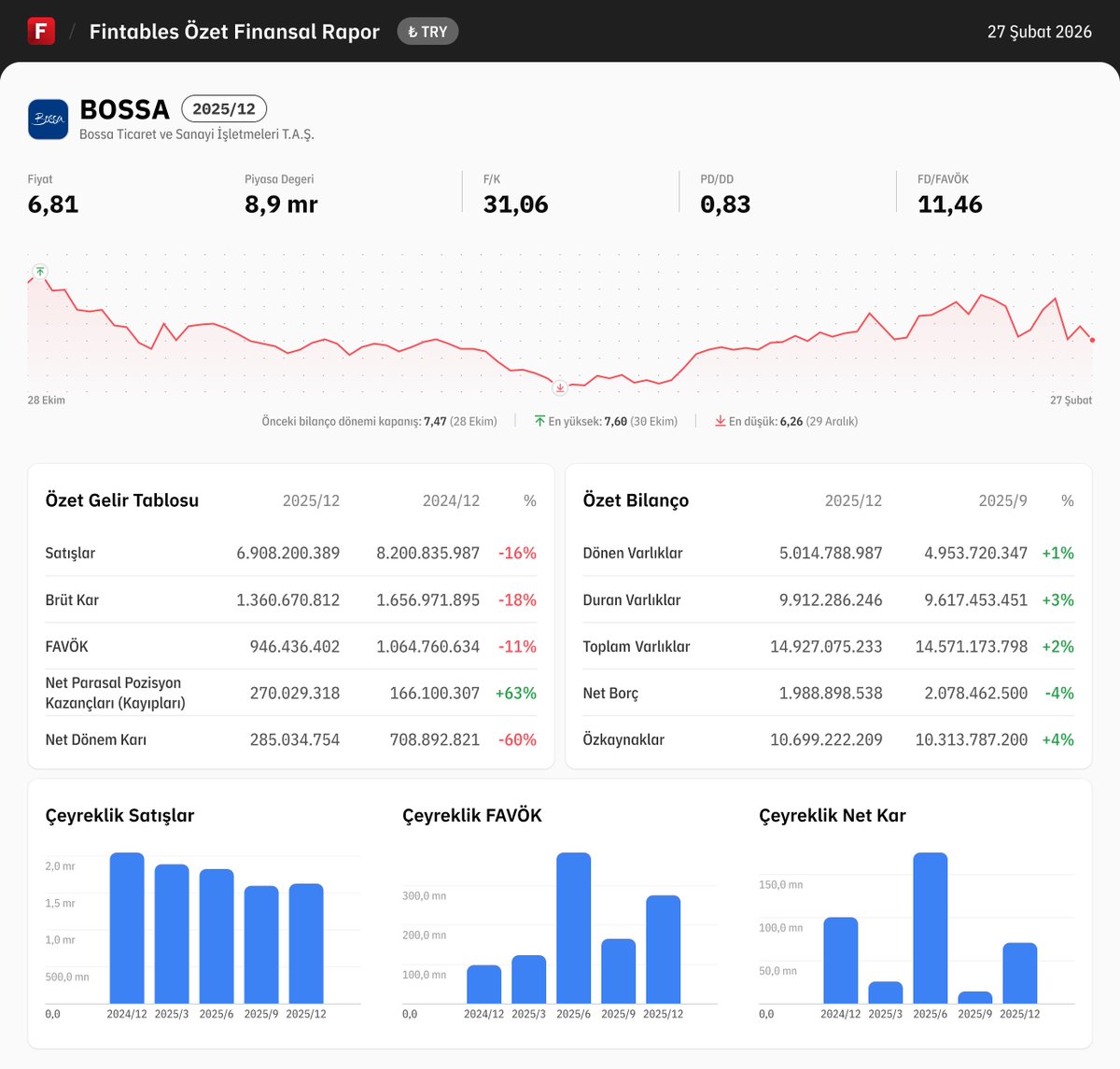Click the FAVÖK value 946.436.402
The image size is (1120, 1069).
click(295, 646)
